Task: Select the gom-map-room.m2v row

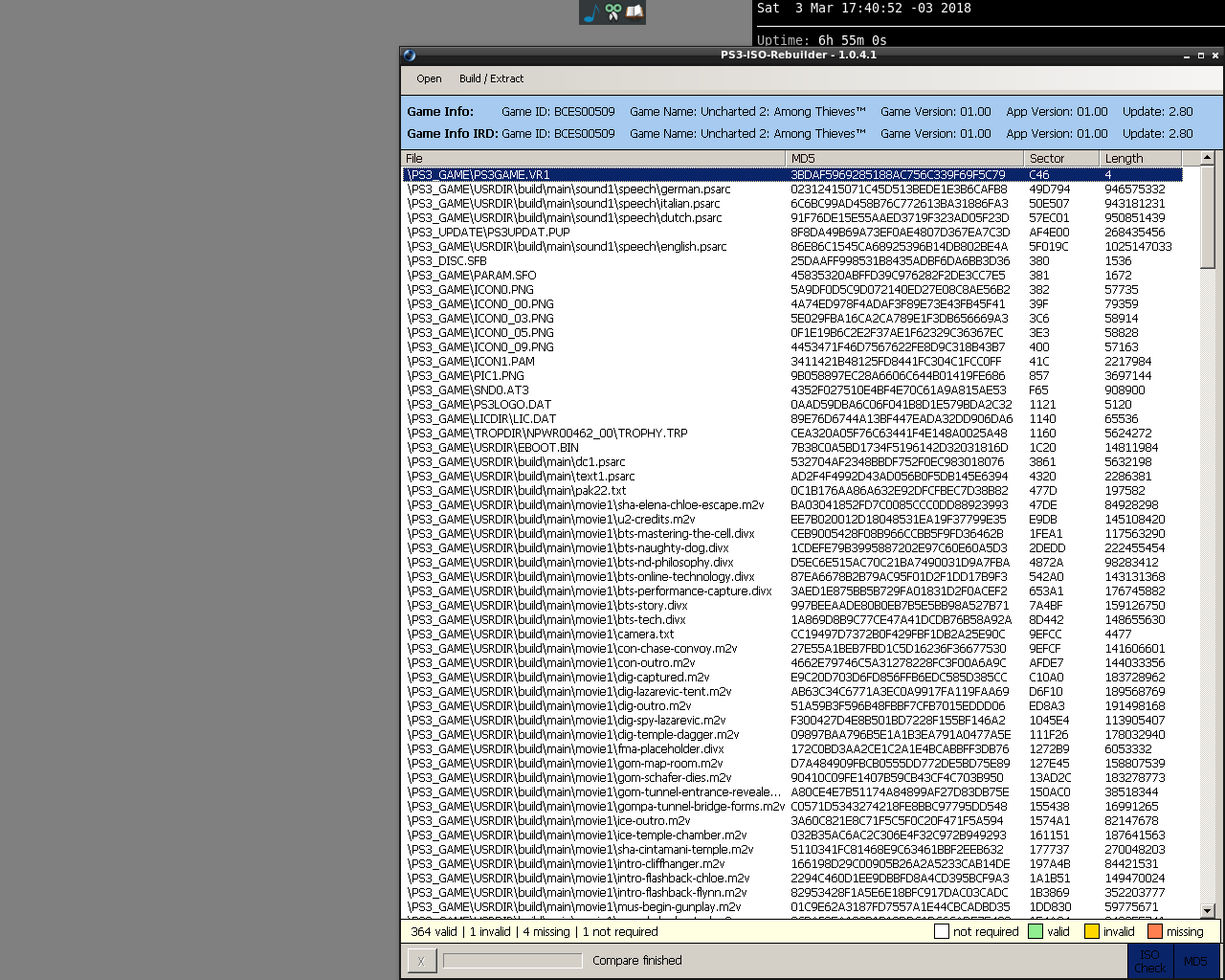Action: pos(792,763)
